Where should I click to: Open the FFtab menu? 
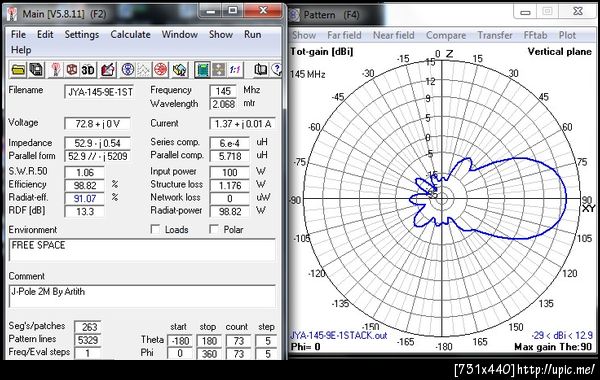(x=535, y=35)
